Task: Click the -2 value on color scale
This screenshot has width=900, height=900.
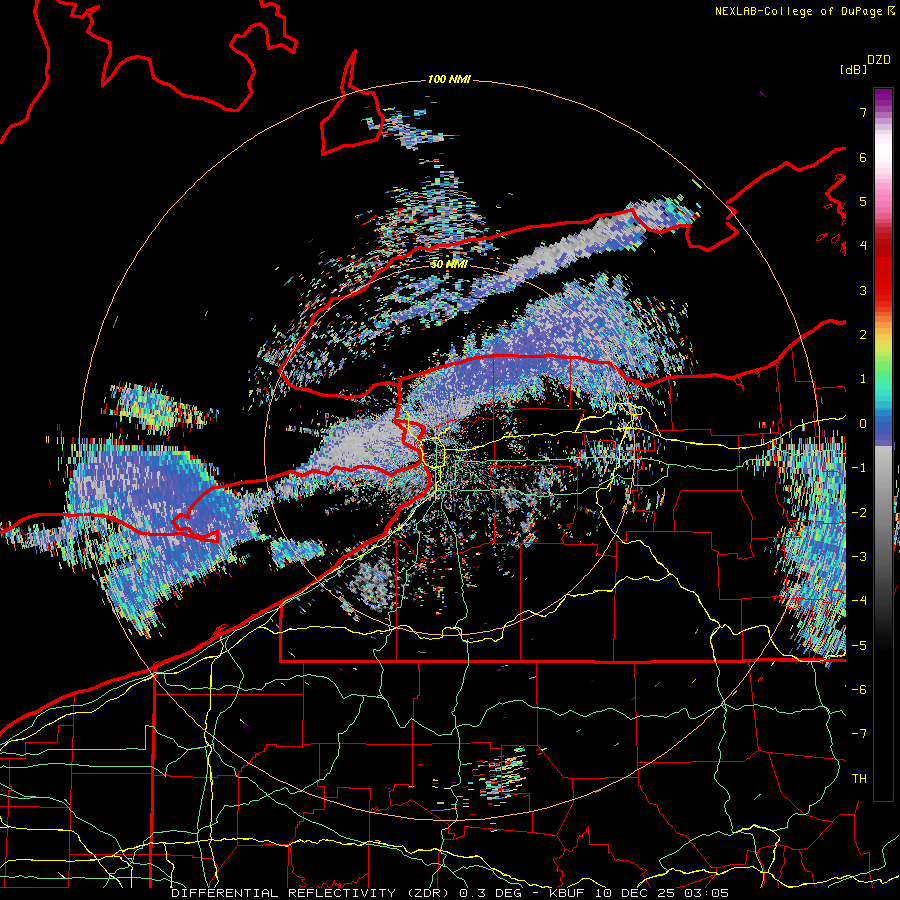Action: click(859, 513)
